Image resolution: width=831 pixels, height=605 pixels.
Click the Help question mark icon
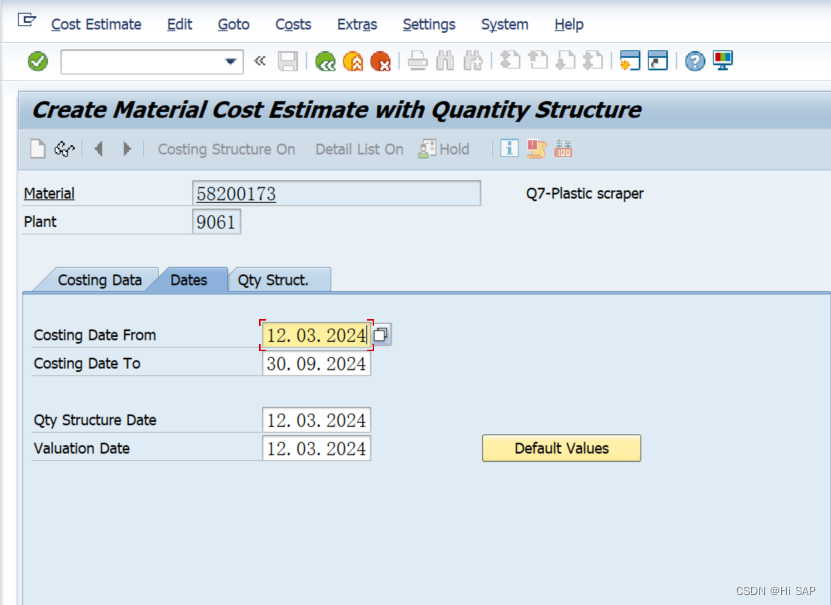(692, 61)
